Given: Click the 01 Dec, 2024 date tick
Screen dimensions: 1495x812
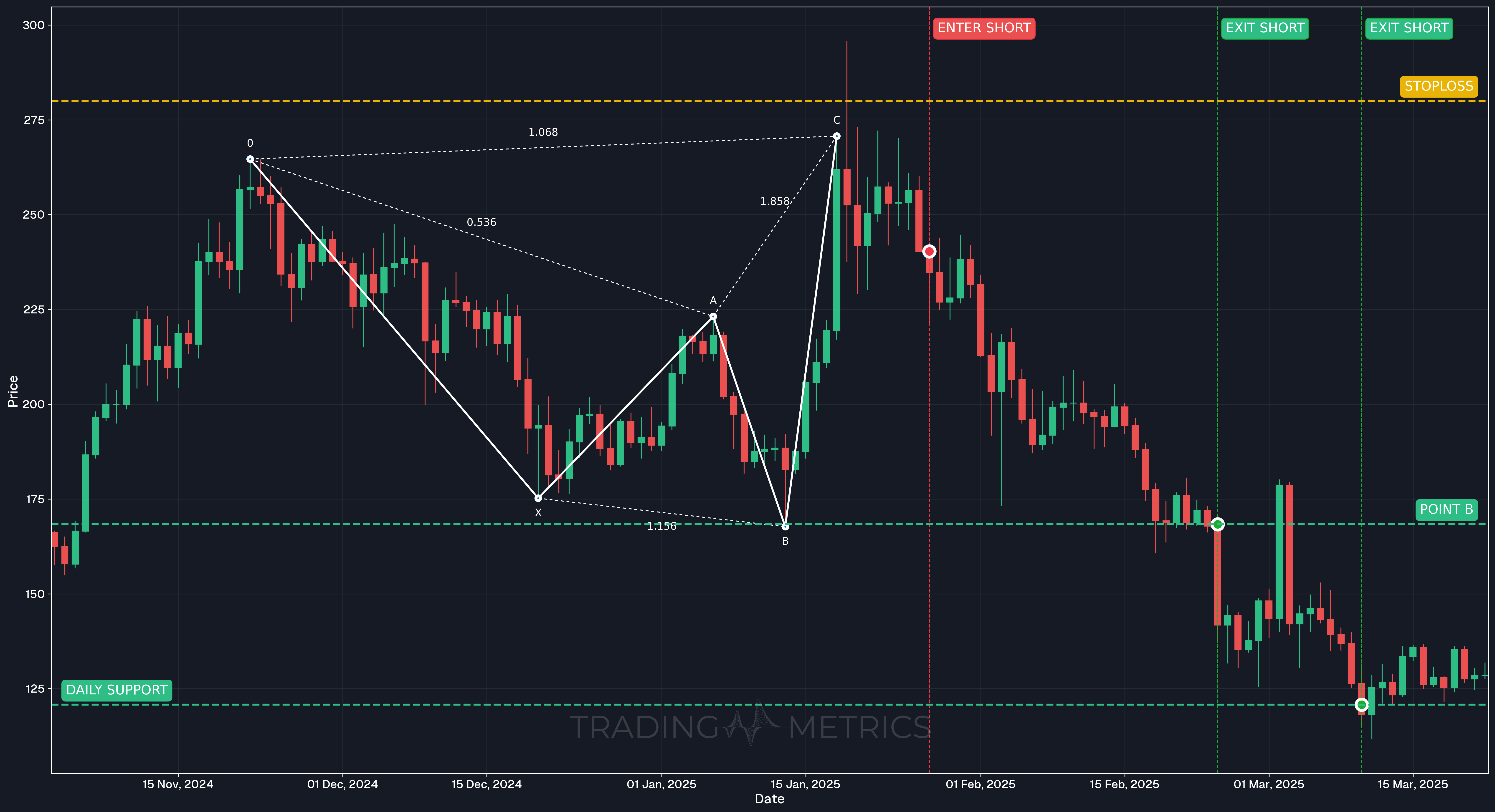Looking at the screenshot, I should tap(342, 784).
